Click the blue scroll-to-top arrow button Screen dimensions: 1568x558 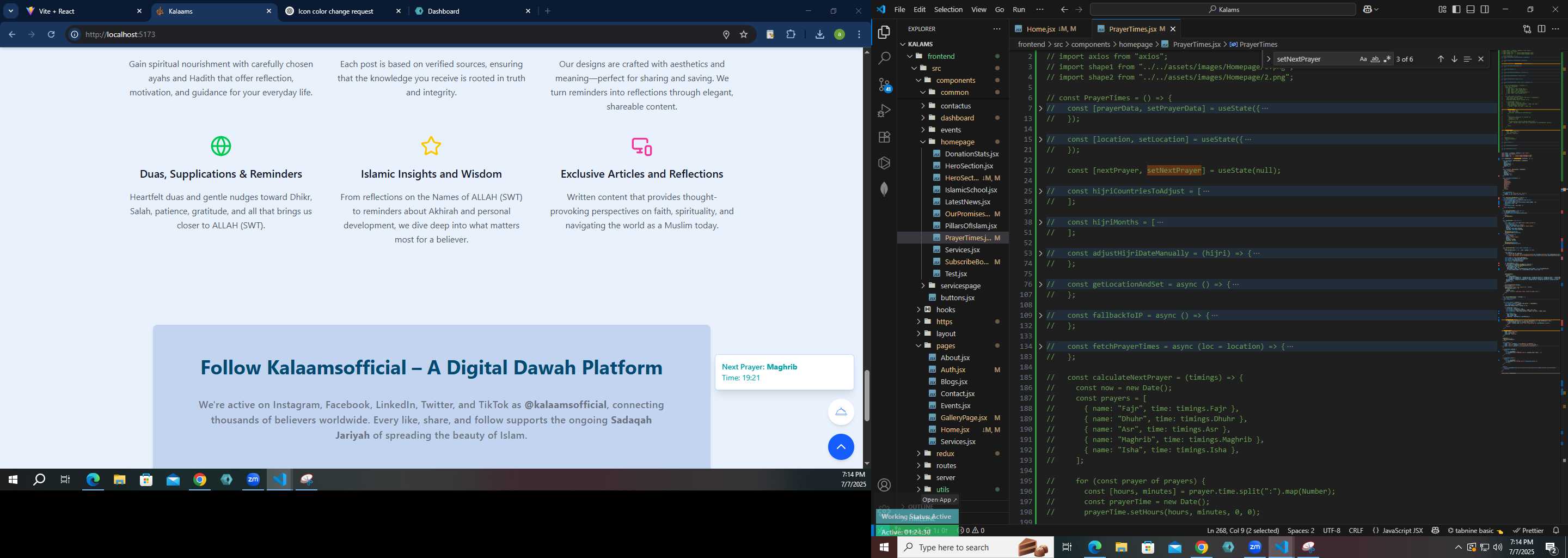841,447
